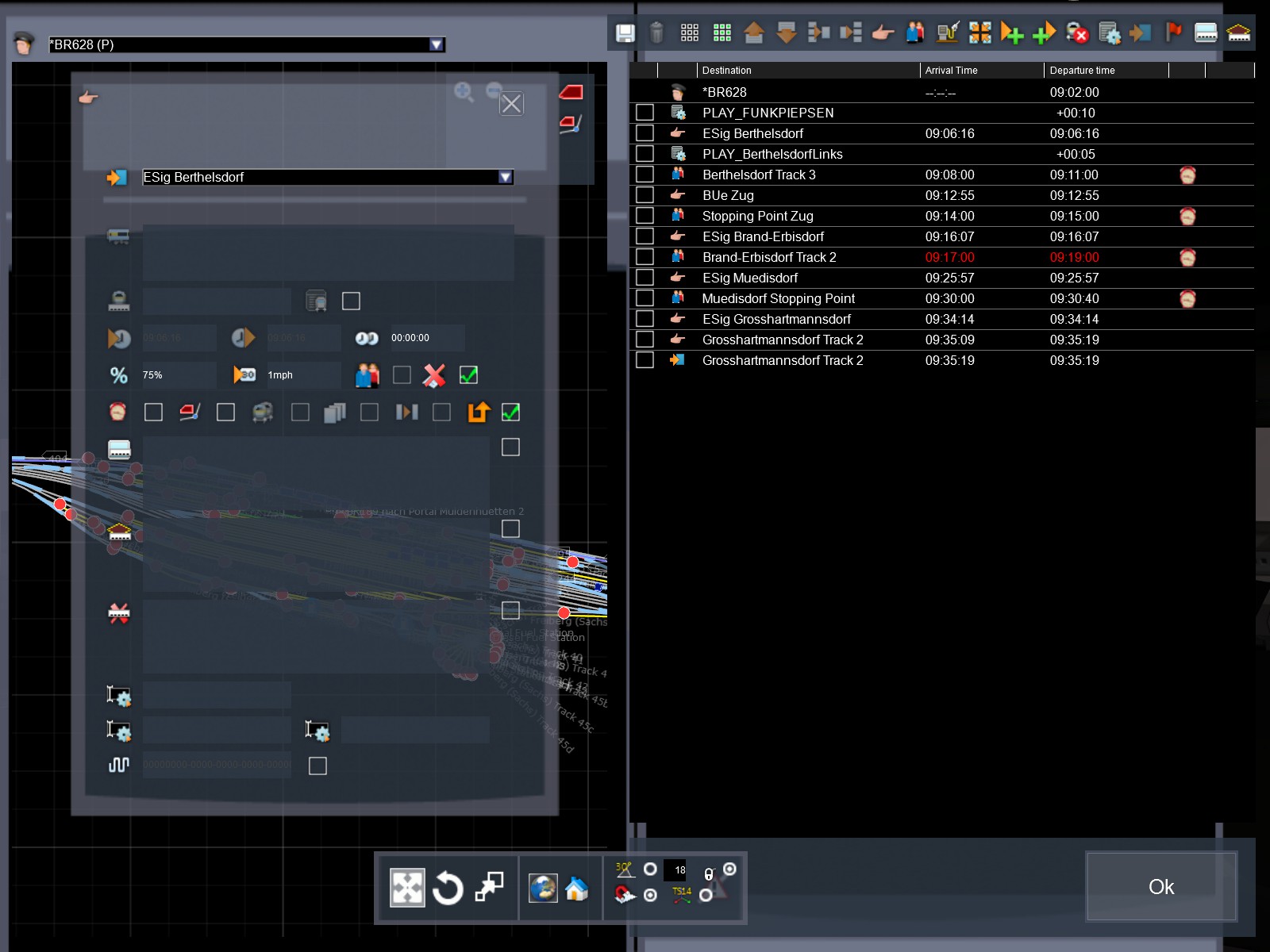This screenshot has width=1270, height=952.
Task: Click the 09:08:00 arrival time for Berthelsdorf Track 3
Action: pos(949,175)
